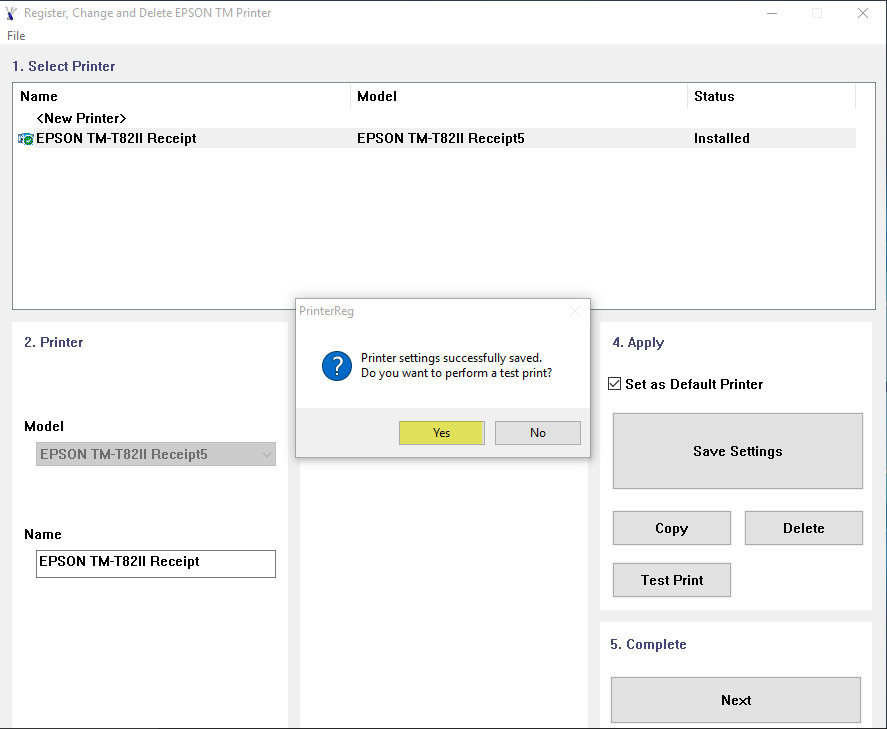The image size is (887, 729).
Task: Click the Test Print button
Action: coord(671,580)
